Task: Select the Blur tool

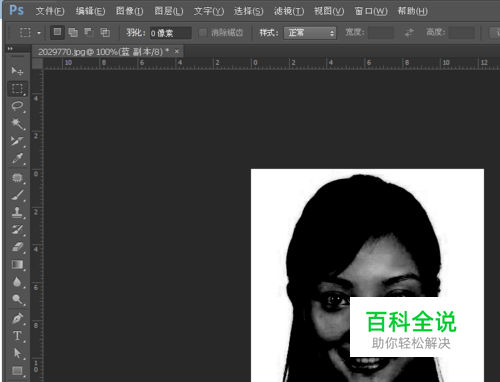Action: coord(17,282)
